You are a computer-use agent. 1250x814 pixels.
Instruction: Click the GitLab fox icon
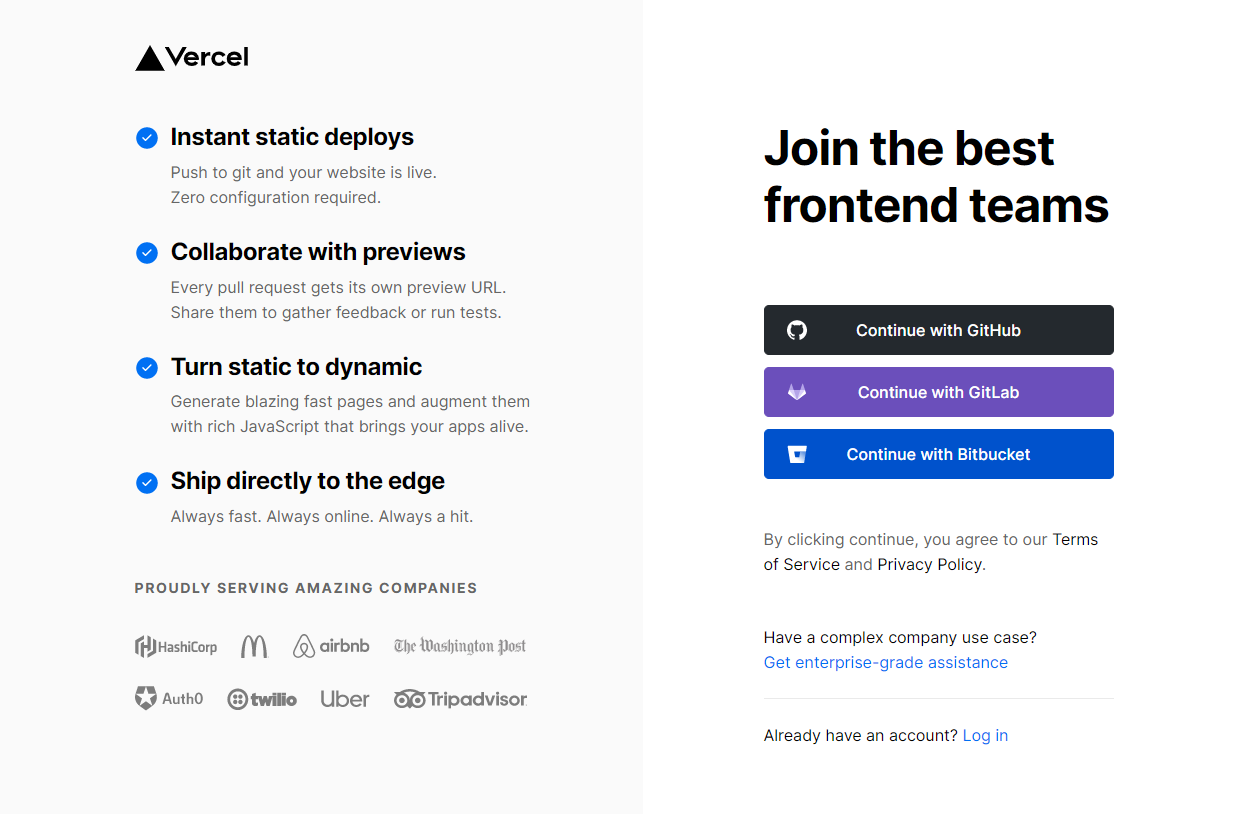797,392
